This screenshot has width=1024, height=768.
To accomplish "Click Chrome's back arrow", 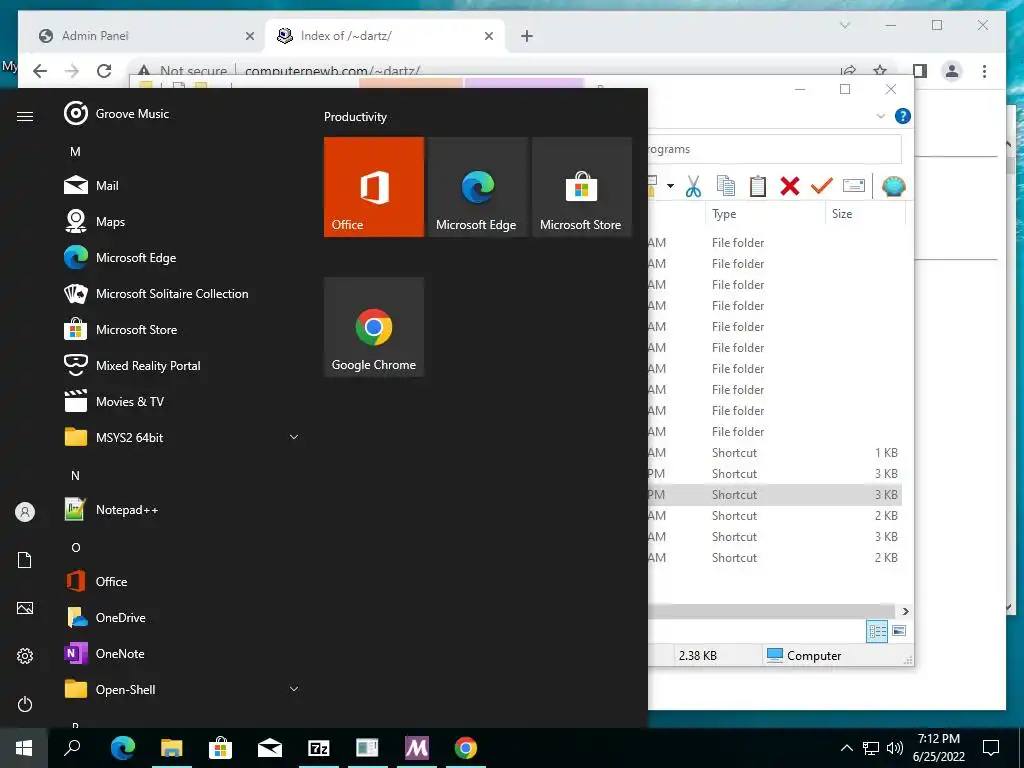I will click(40, 71).
